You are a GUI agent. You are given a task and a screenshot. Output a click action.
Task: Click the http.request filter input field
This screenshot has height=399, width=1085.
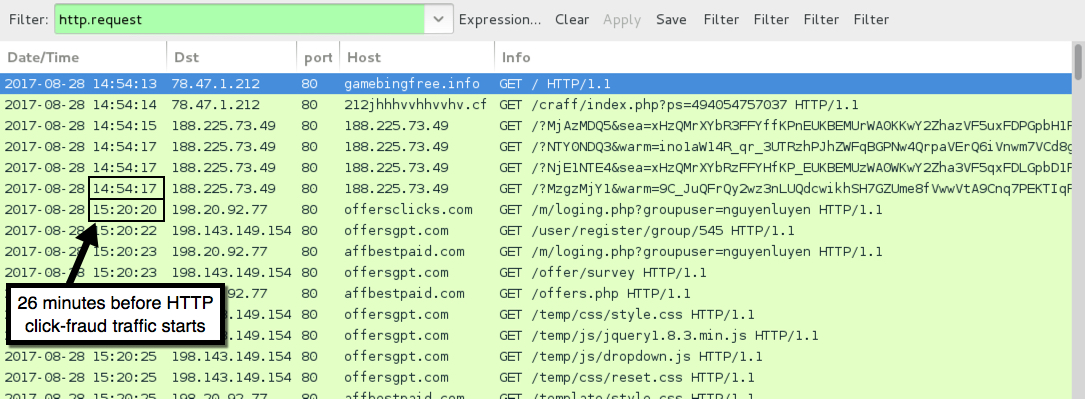(239, 19)
